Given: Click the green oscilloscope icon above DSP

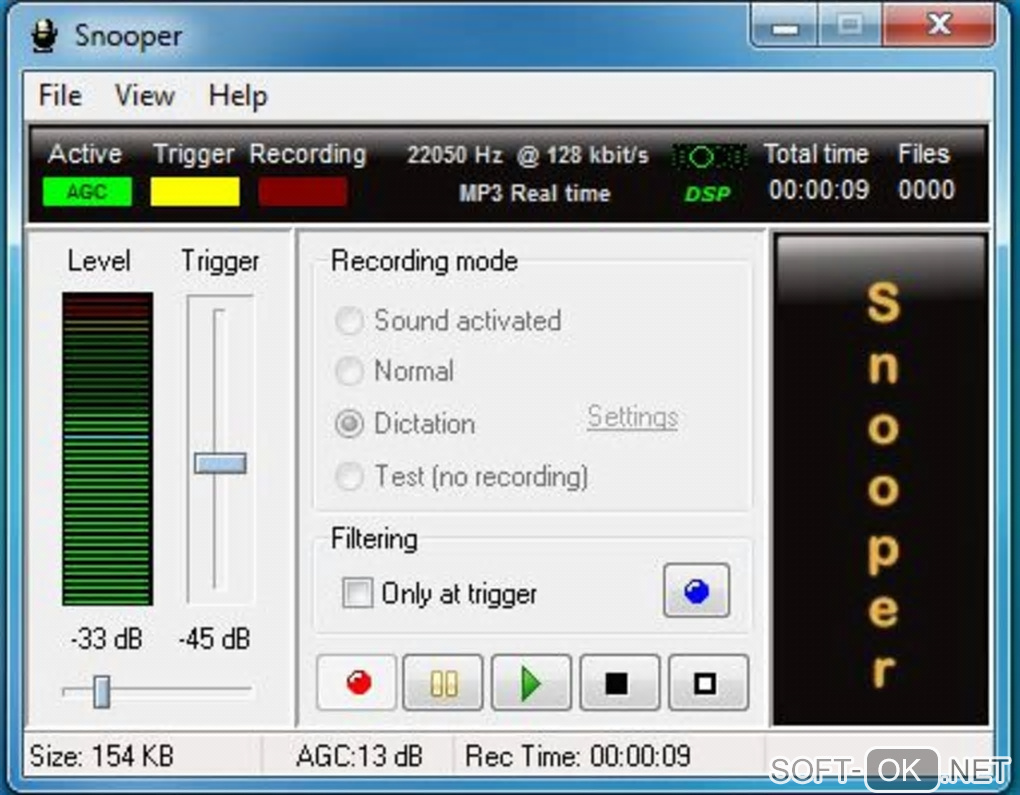Looking at the screenshot, I should point(709,157).
